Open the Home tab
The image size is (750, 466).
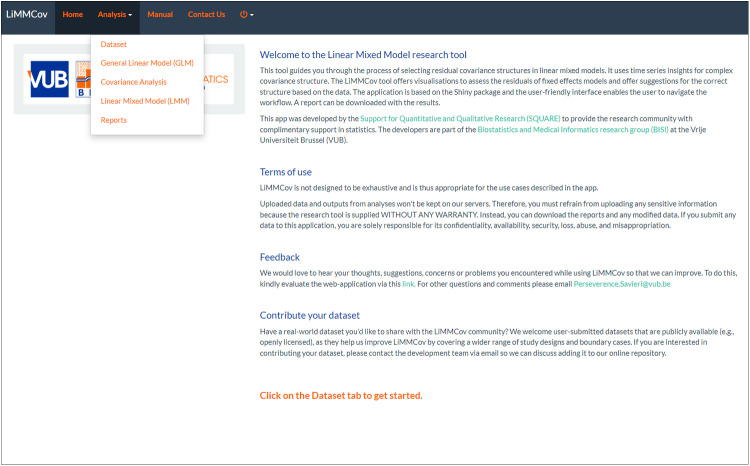click(x=73, y=14)
